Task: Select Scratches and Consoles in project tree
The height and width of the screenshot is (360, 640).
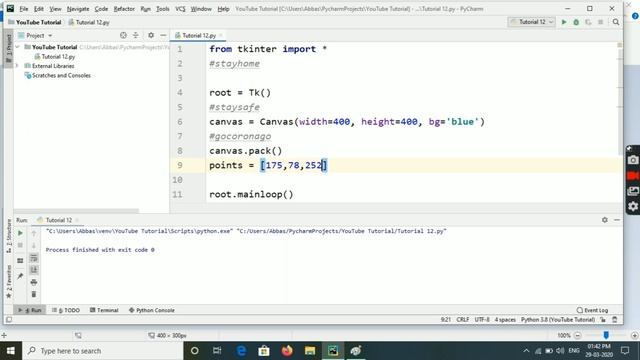Action: point(58,76)
